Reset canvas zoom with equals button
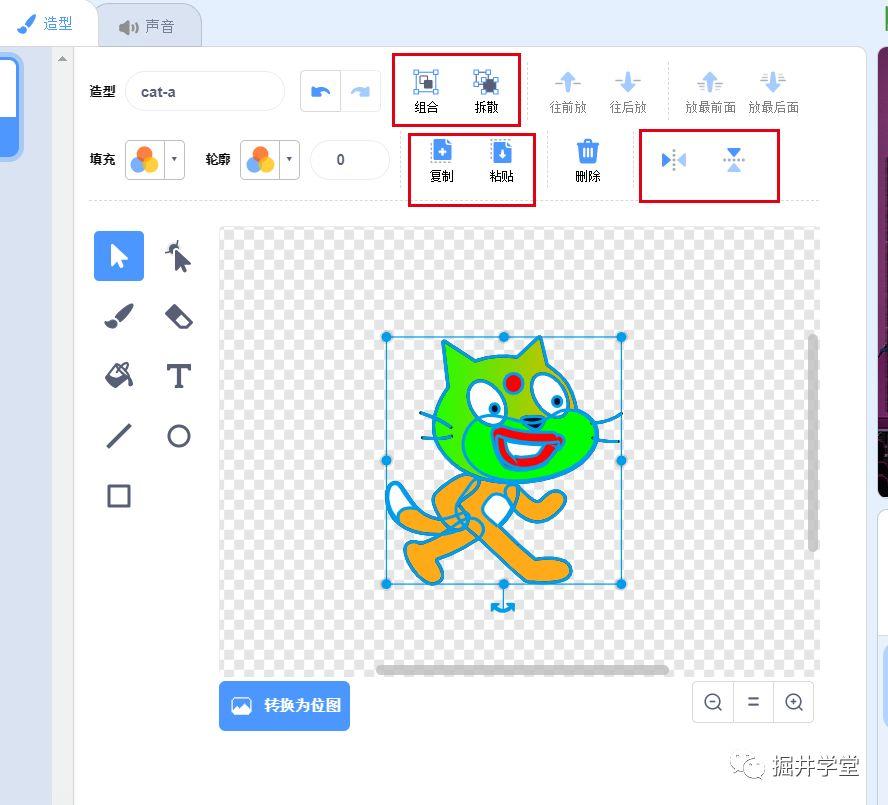The width and height of the screenshot is (888, 805). 753,702
